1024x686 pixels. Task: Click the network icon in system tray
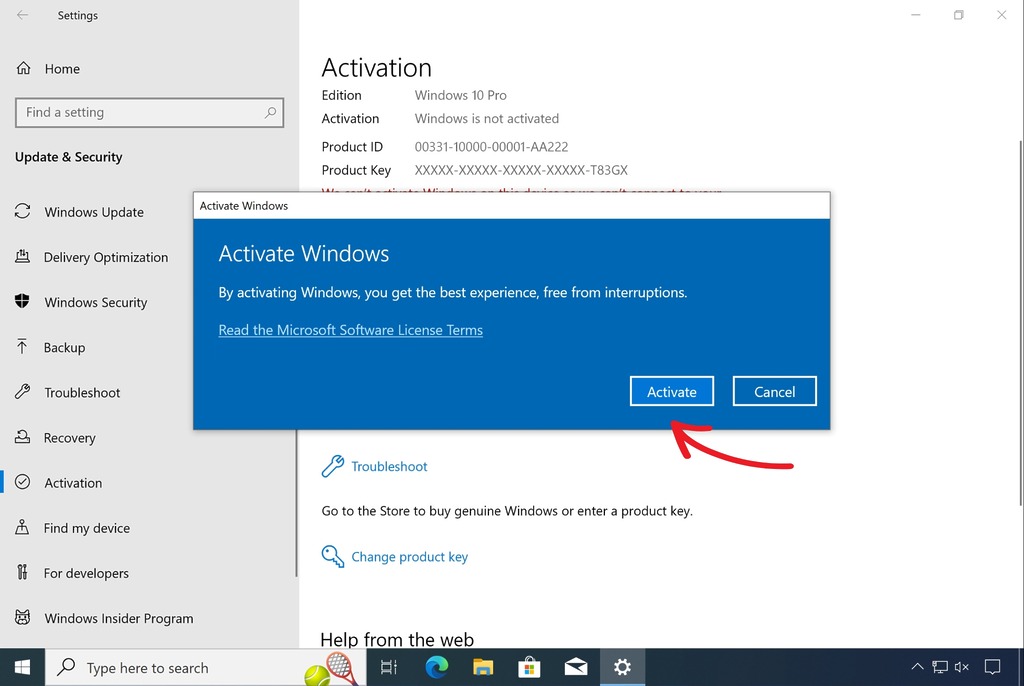940,667
